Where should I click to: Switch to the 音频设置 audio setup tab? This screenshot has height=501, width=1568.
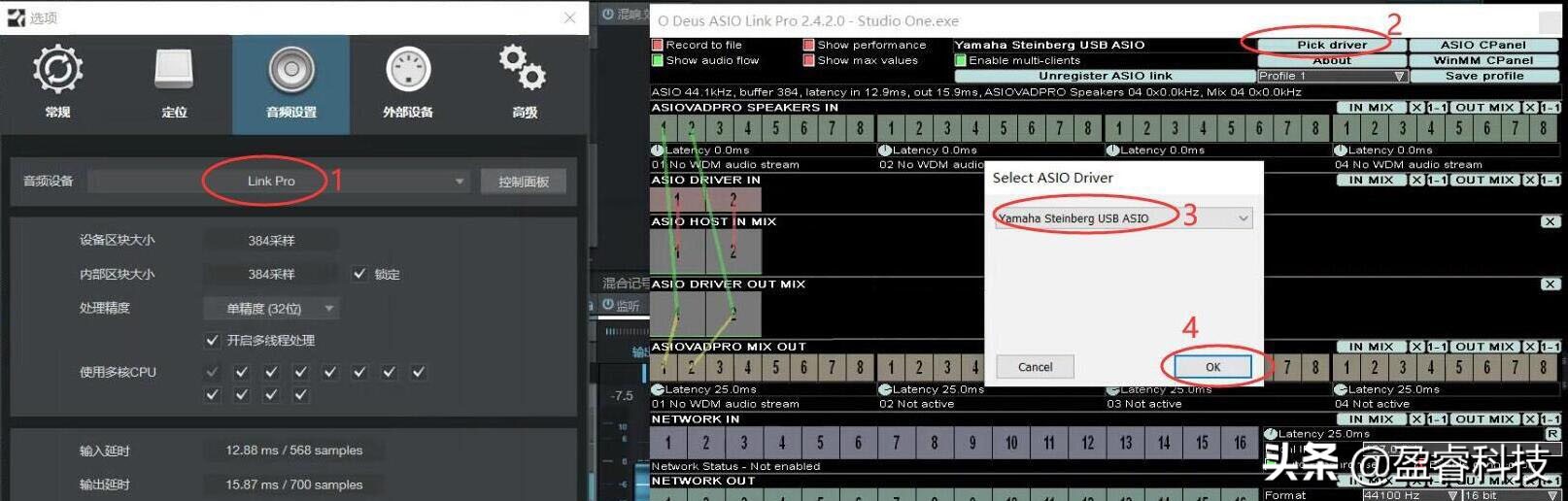[290, 84]
